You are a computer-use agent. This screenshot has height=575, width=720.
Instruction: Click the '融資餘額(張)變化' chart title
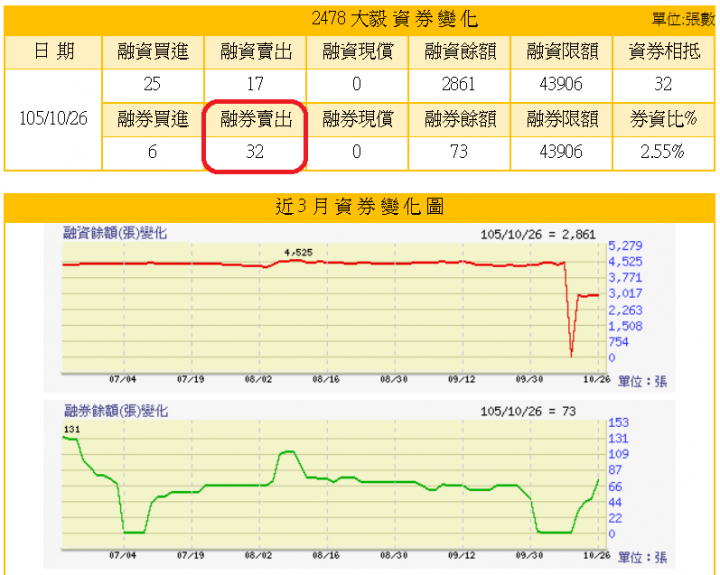(x=115, y=233)
